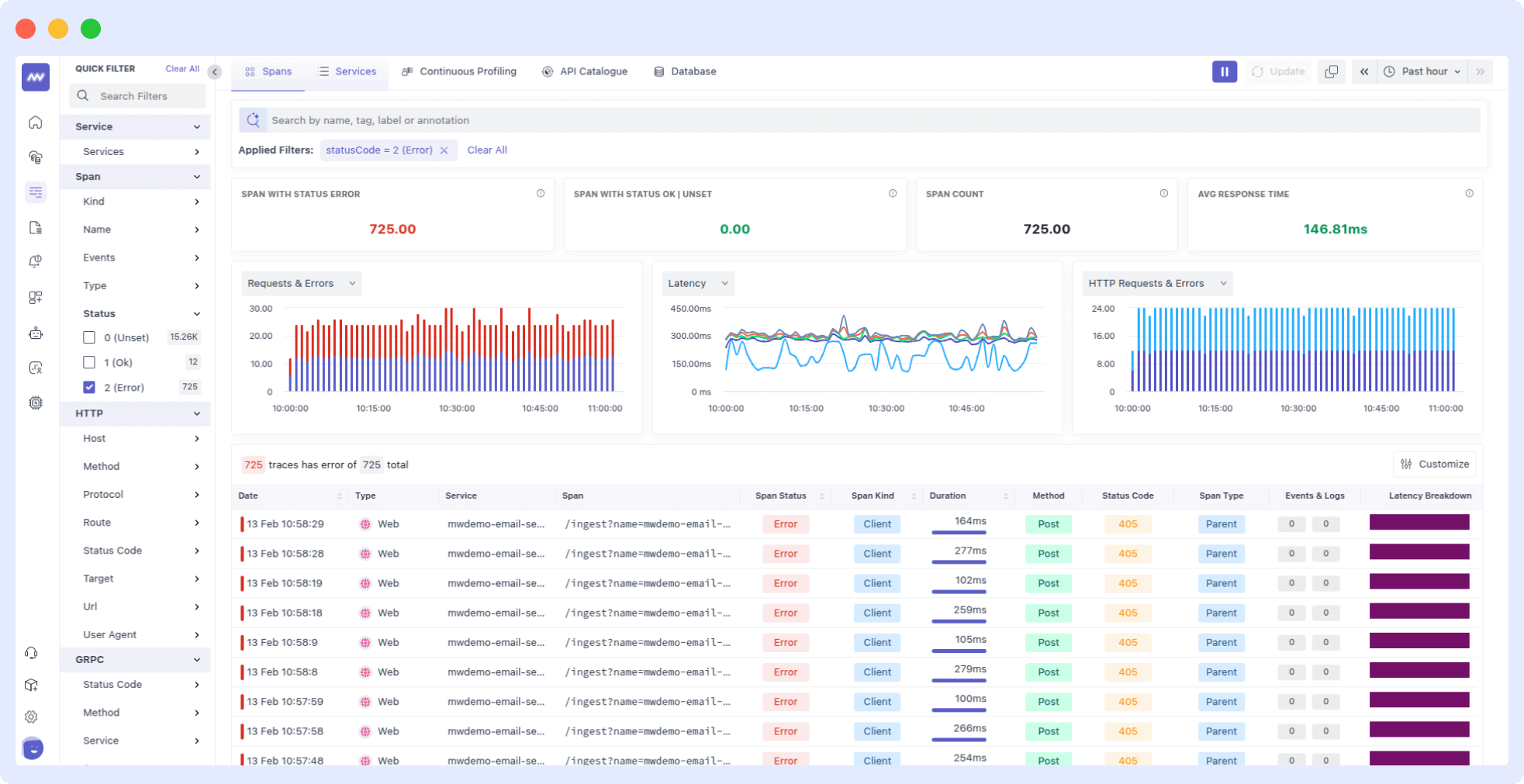Image resolution: width=1524 pixels, height=784 pixels.
Task: Open the home icon in left sidebar
Action: coord(36,123)
